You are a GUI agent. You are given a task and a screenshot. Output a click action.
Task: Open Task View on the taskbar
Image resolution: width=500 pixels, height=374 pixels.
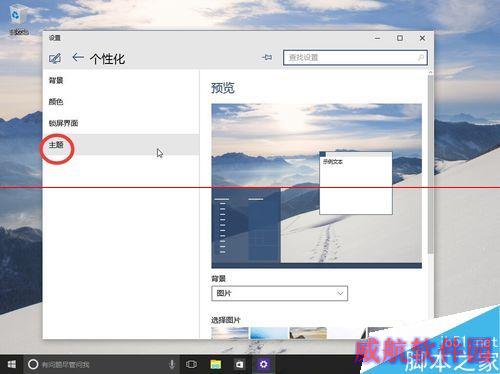point(191,364)
